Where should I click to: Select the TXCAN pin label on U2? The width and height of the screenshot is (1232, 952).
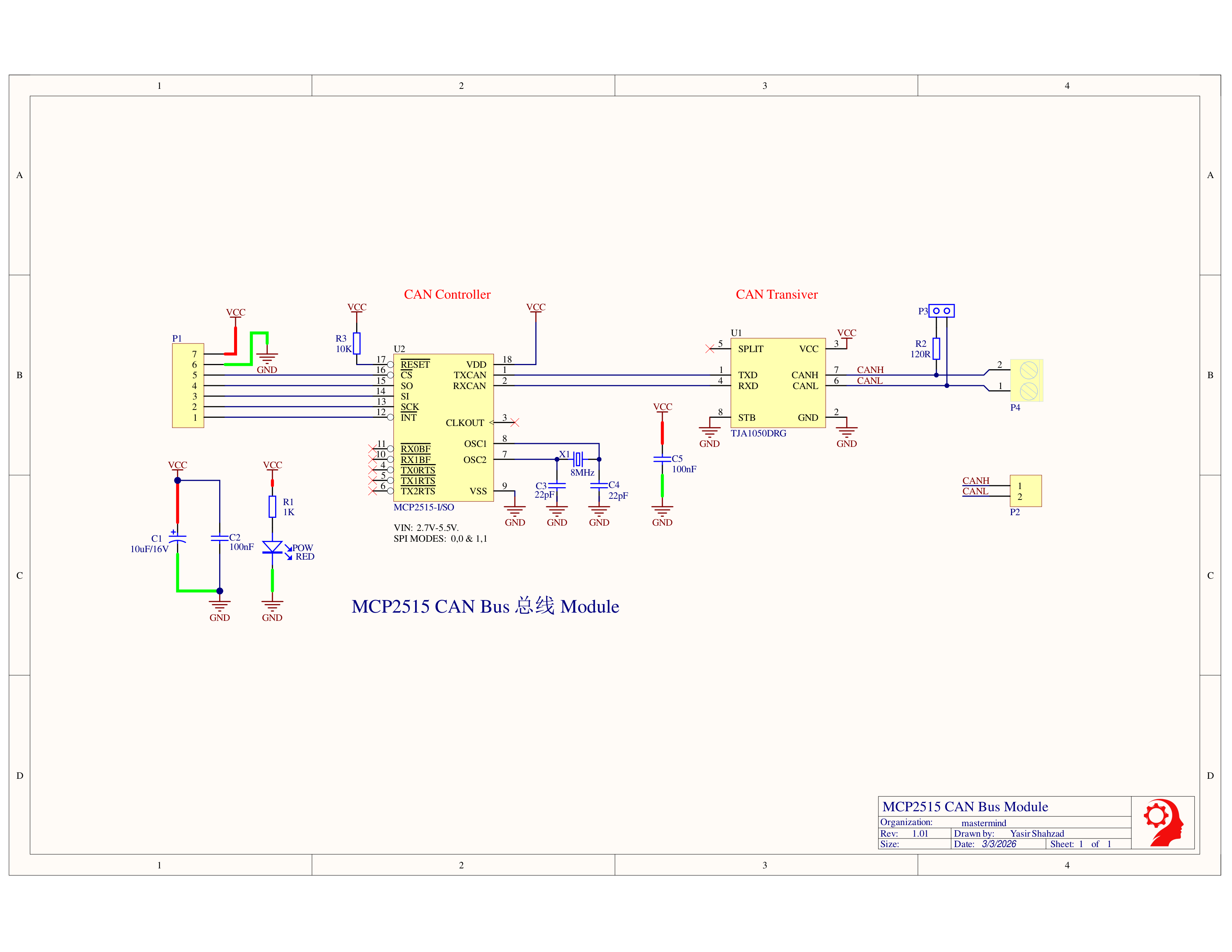(469, 375)
